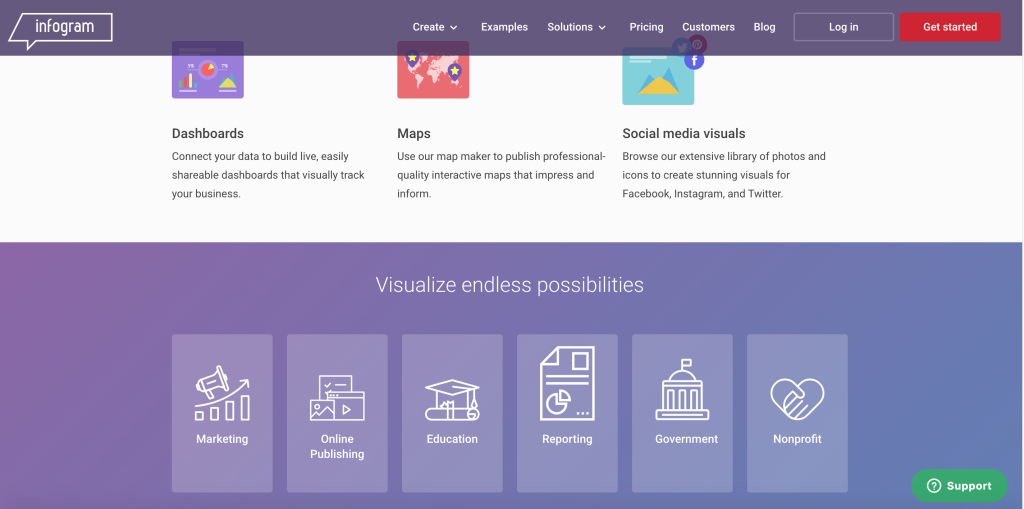Click the Infogram logo
1024x509 pixels.
60,31
